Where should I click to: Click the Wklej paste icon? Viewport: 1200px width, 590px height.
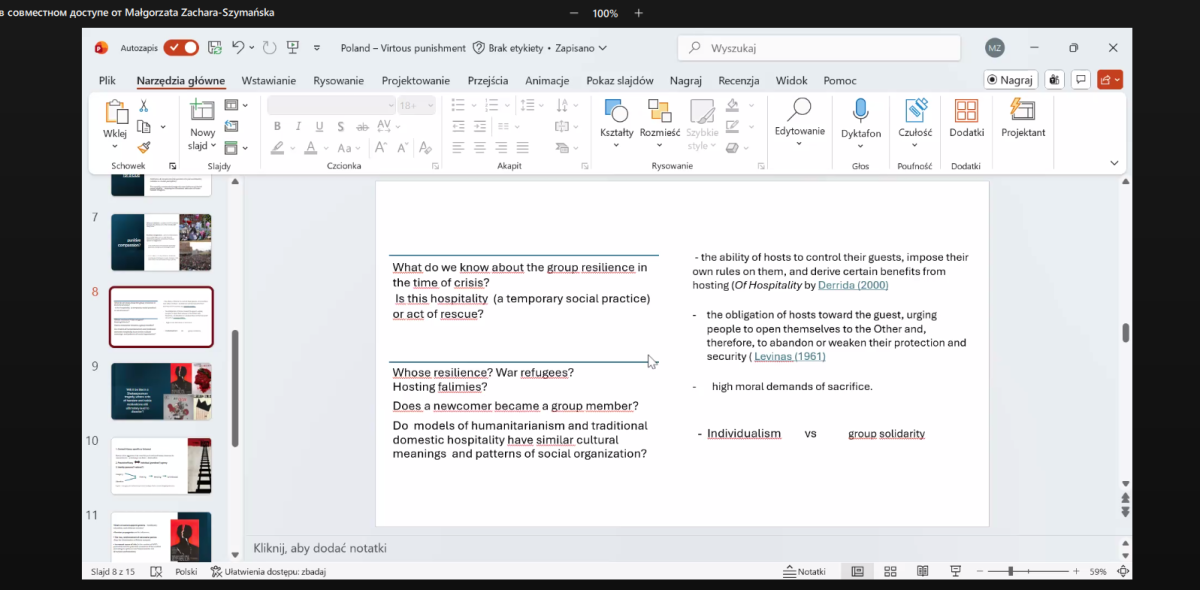click(115, 113)
